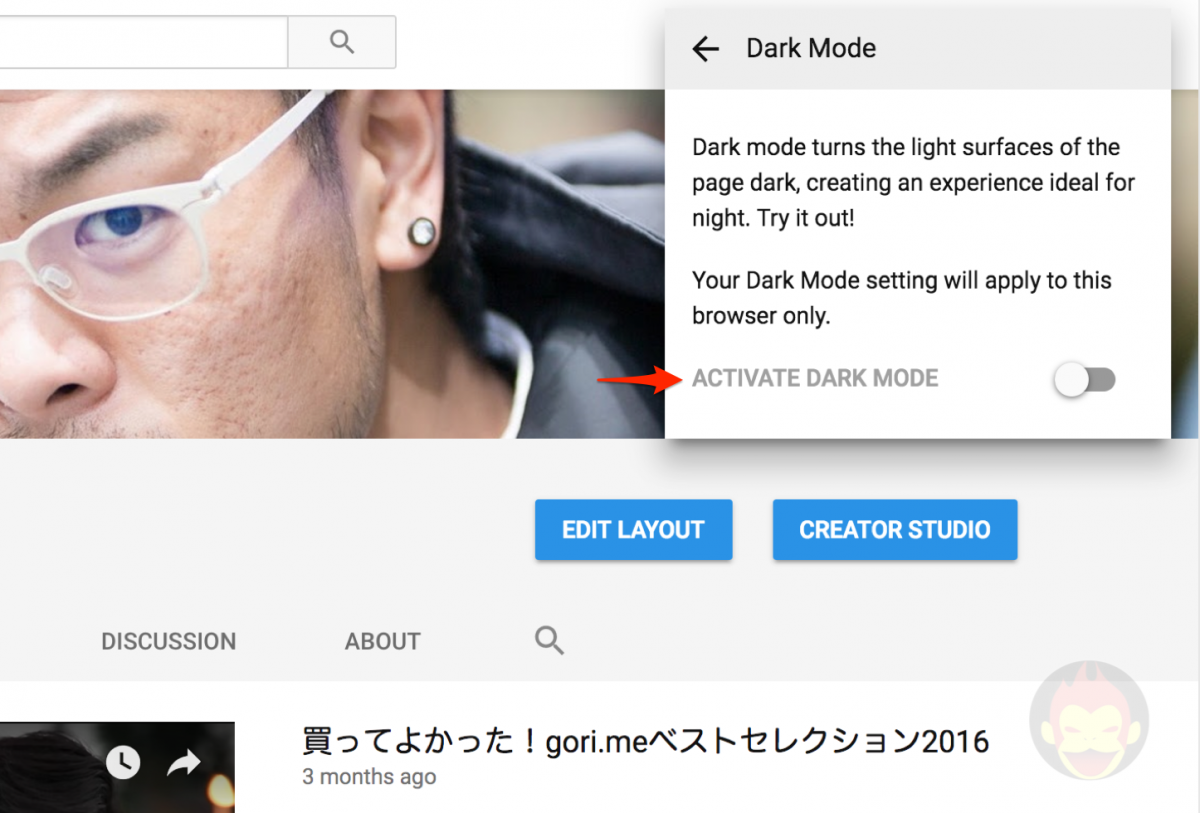Switch to the DISCUSSION tab
This screenshot has height=813, width=1200.
tap(168, 641)
